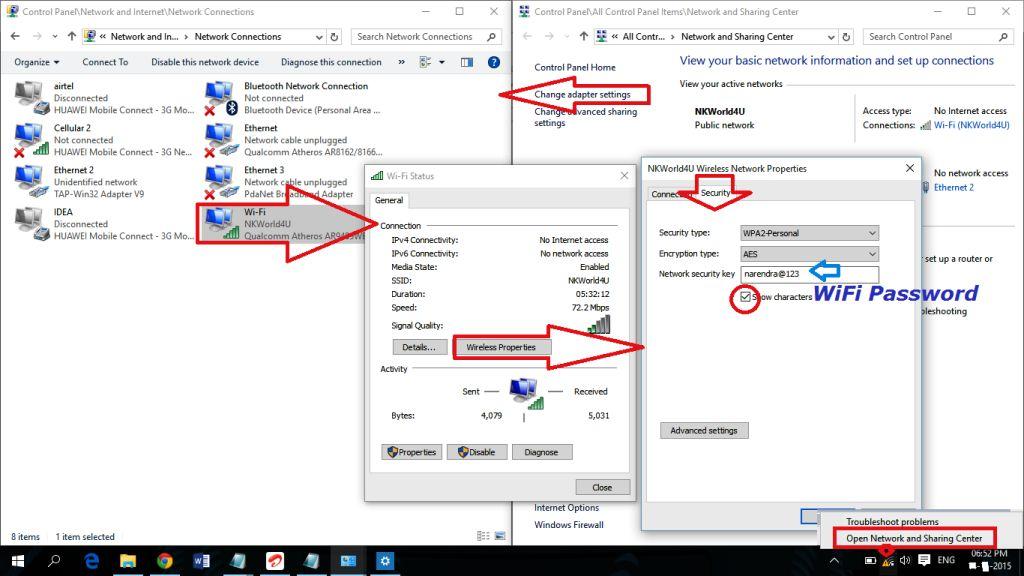Select the IDEA mobile connection icon

(x=33, y=224)
